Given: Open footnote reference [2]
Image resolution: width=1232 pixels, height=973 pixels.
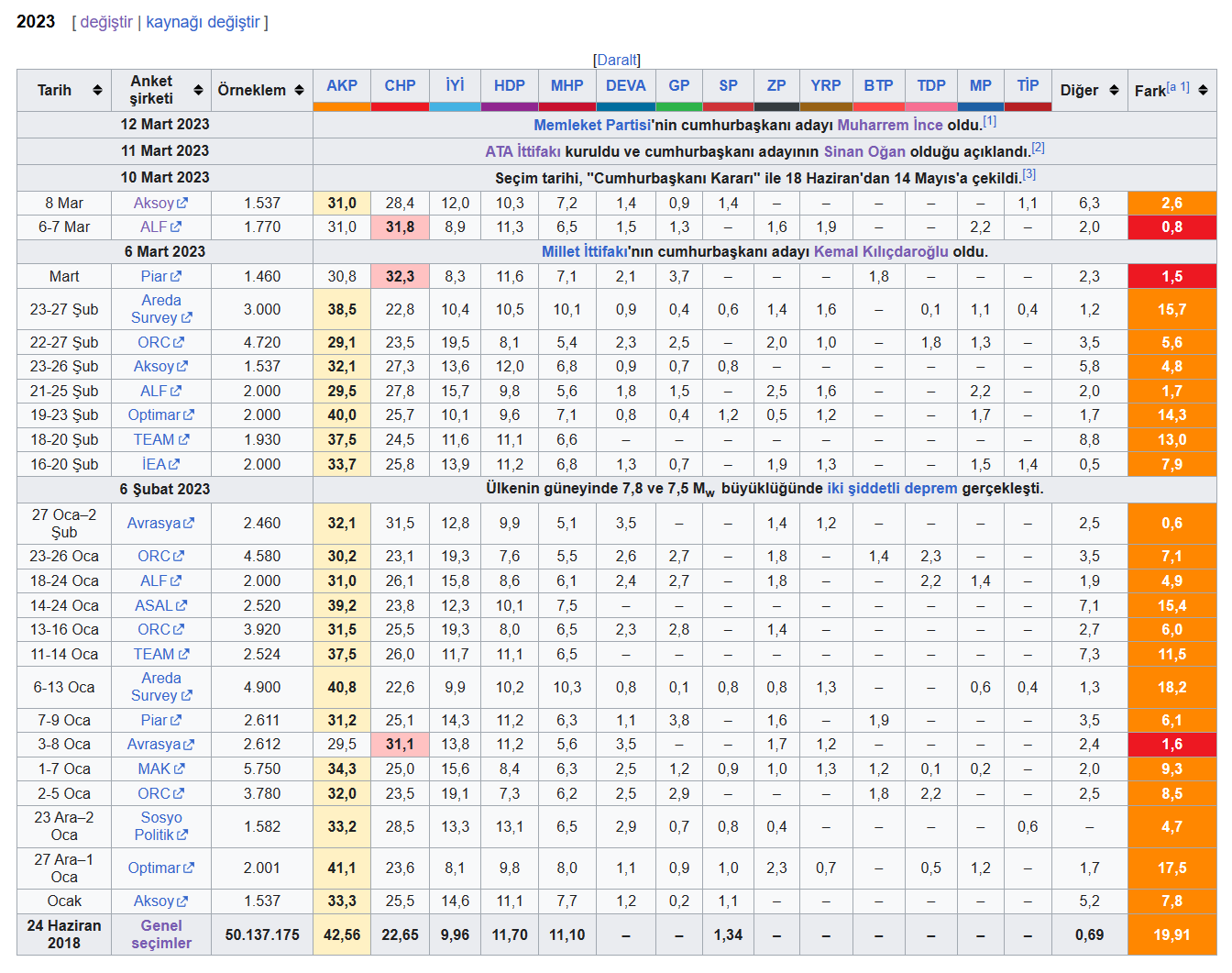Looking at the screenshot, I should pyautogui.click(x=1039, y=148).
